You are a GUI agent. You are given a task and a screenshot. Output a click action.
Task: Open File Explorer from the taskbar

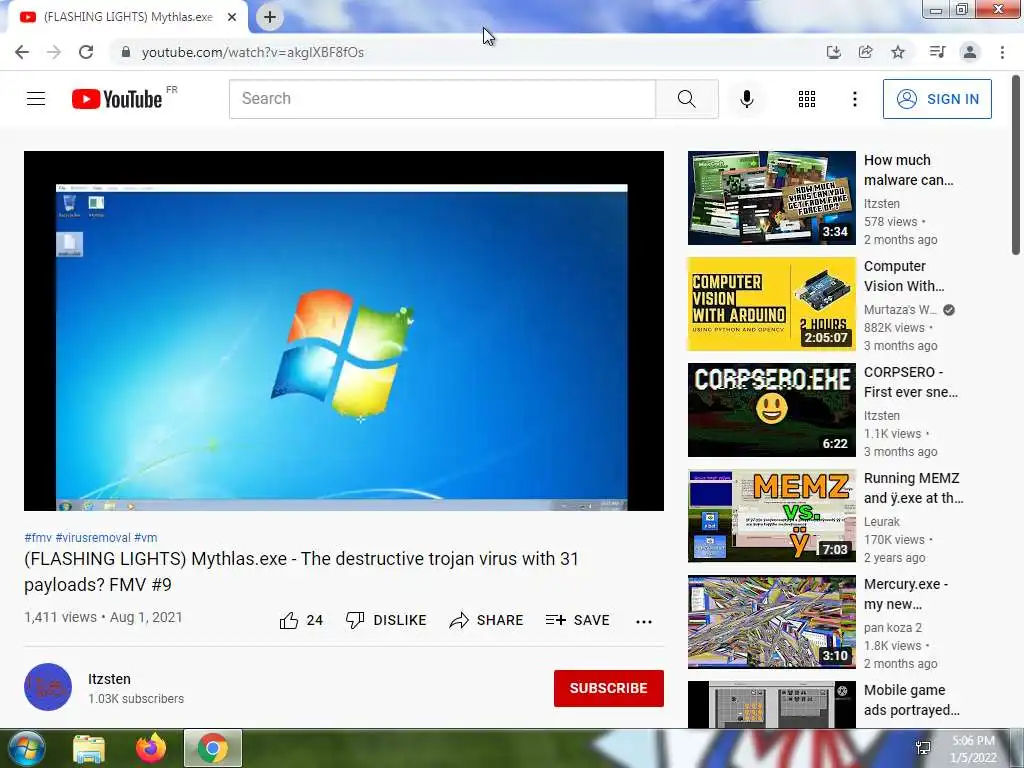pos(89,748)
